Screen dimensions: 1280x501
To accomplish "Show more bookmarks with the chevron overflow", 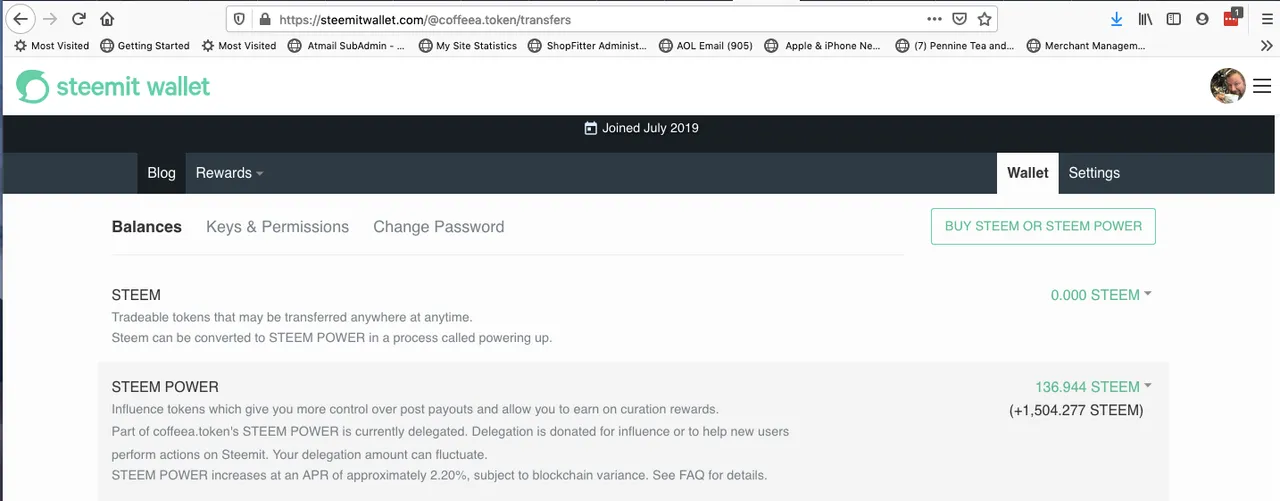I will [x=1267, y=45].
